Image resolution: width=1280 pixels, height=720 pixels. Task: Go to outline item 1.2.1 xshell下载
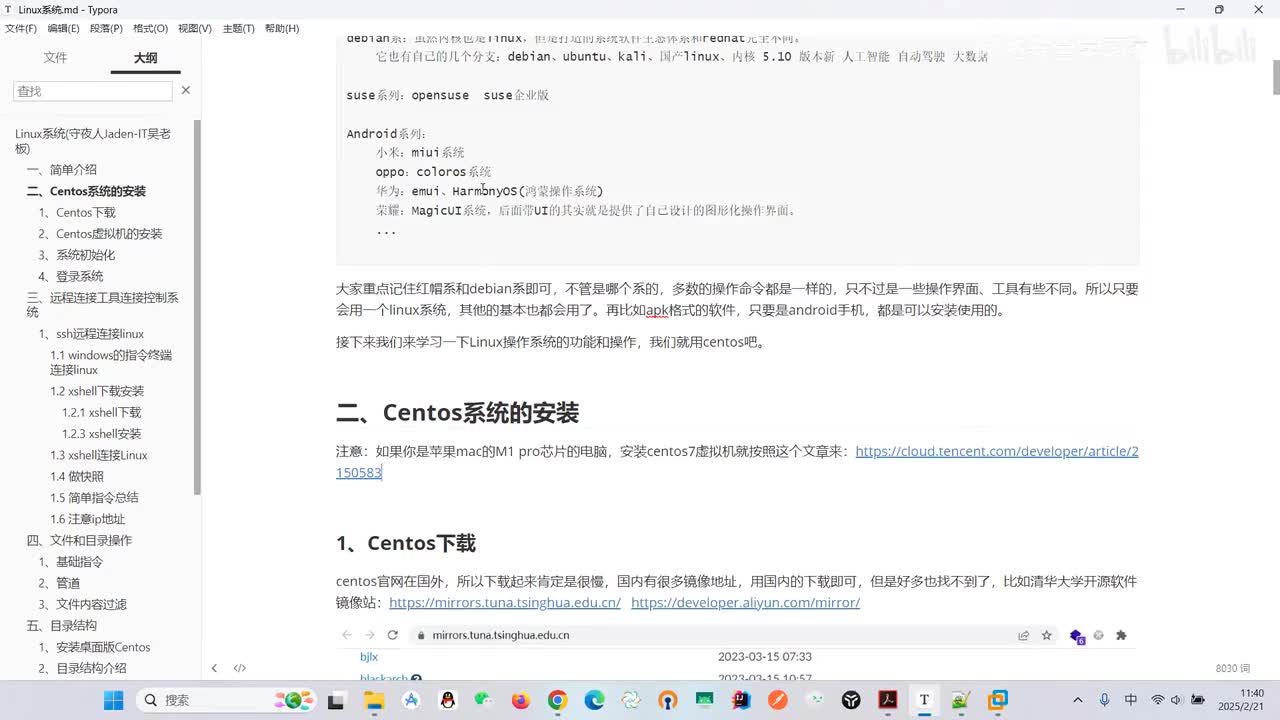tap(101, 412)
